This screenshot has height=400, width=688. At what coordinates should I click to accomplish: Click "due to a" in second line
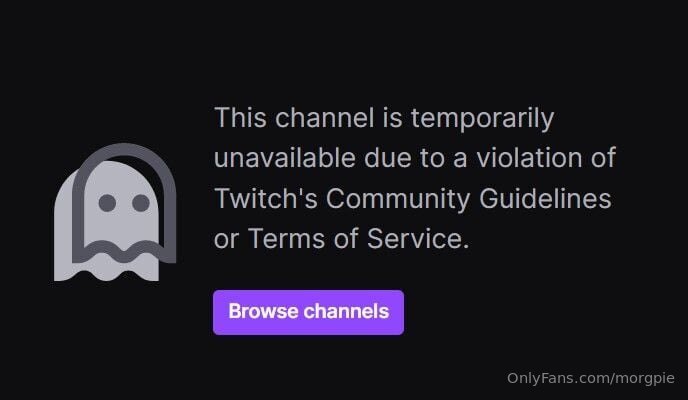click(416, 158)
